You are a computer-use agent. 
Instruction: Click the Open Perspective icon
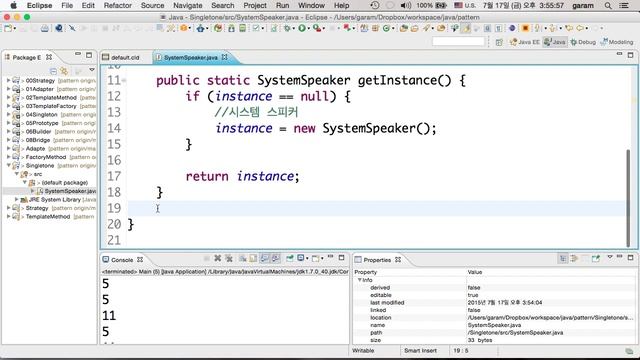tap(499, 42)
